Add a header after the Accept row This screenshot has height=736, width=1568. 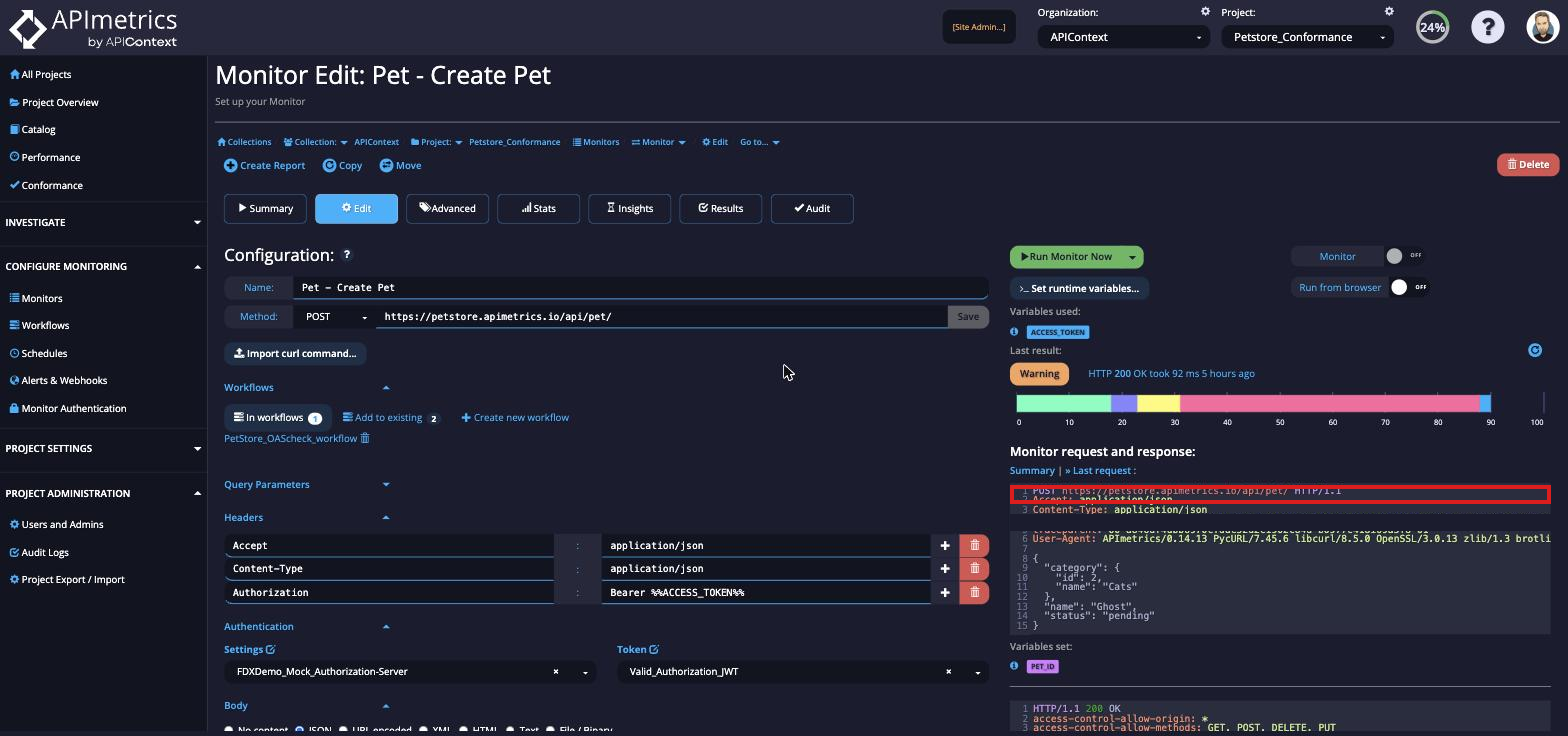pyautogui.click(x=945, y=545)
